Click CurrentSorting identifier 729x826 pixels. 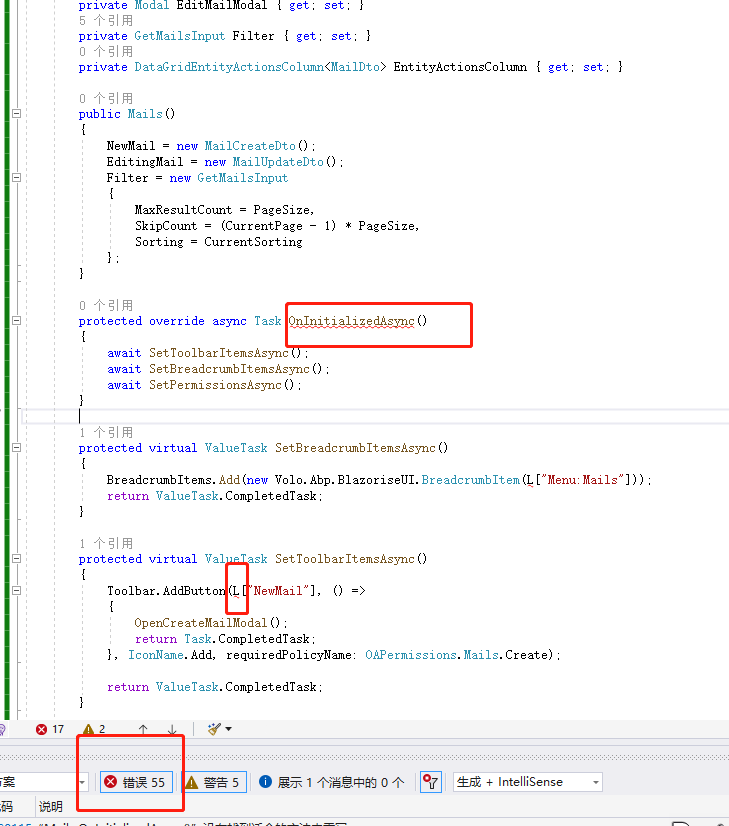pos(253,242)
